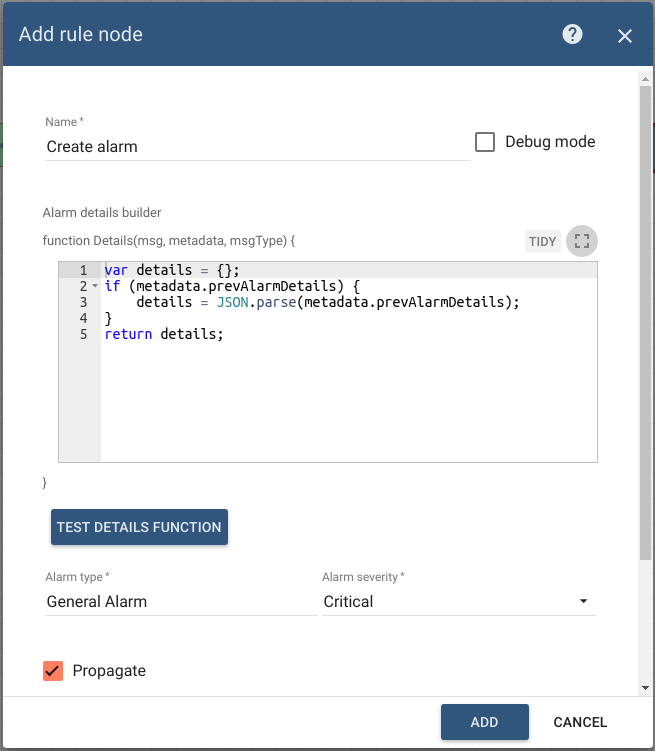Click the Test Details Function button
Viewport: 655px width, 751px height.
click(139, 527)
